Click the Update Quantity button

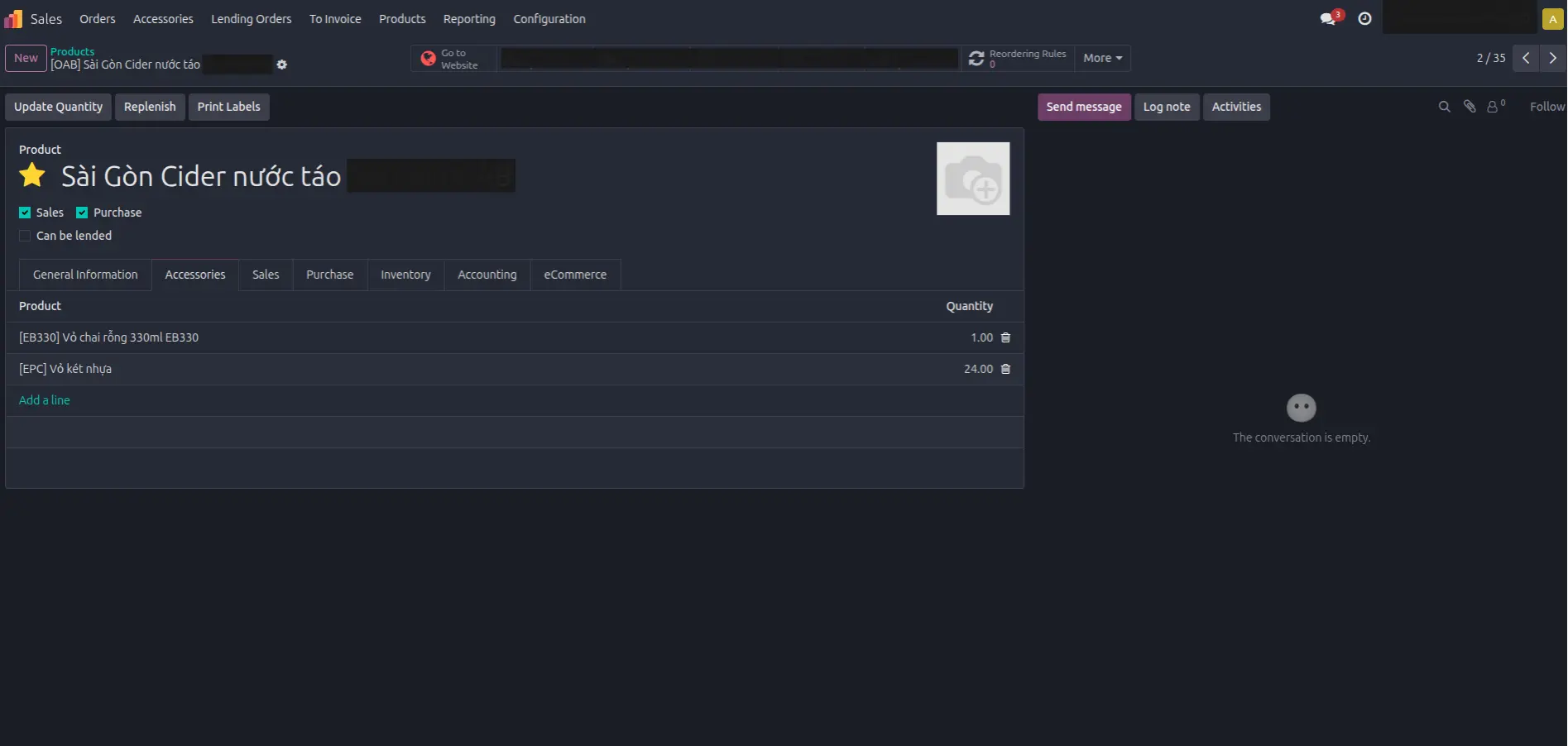click(x=58, y=107)
